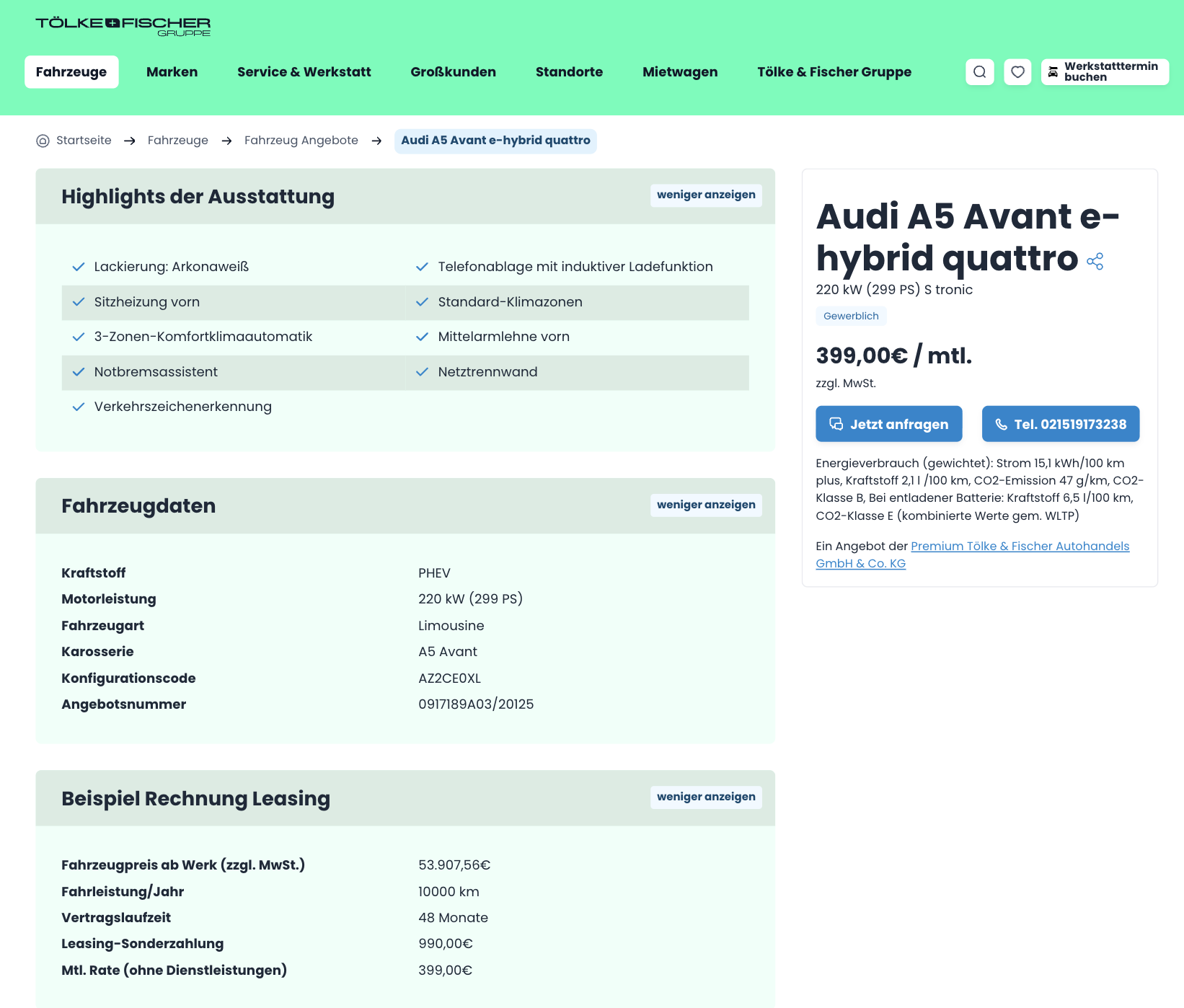
Task: Open the Premium Tölke & Fischer Autohandels link
Action: (1020, 547)
